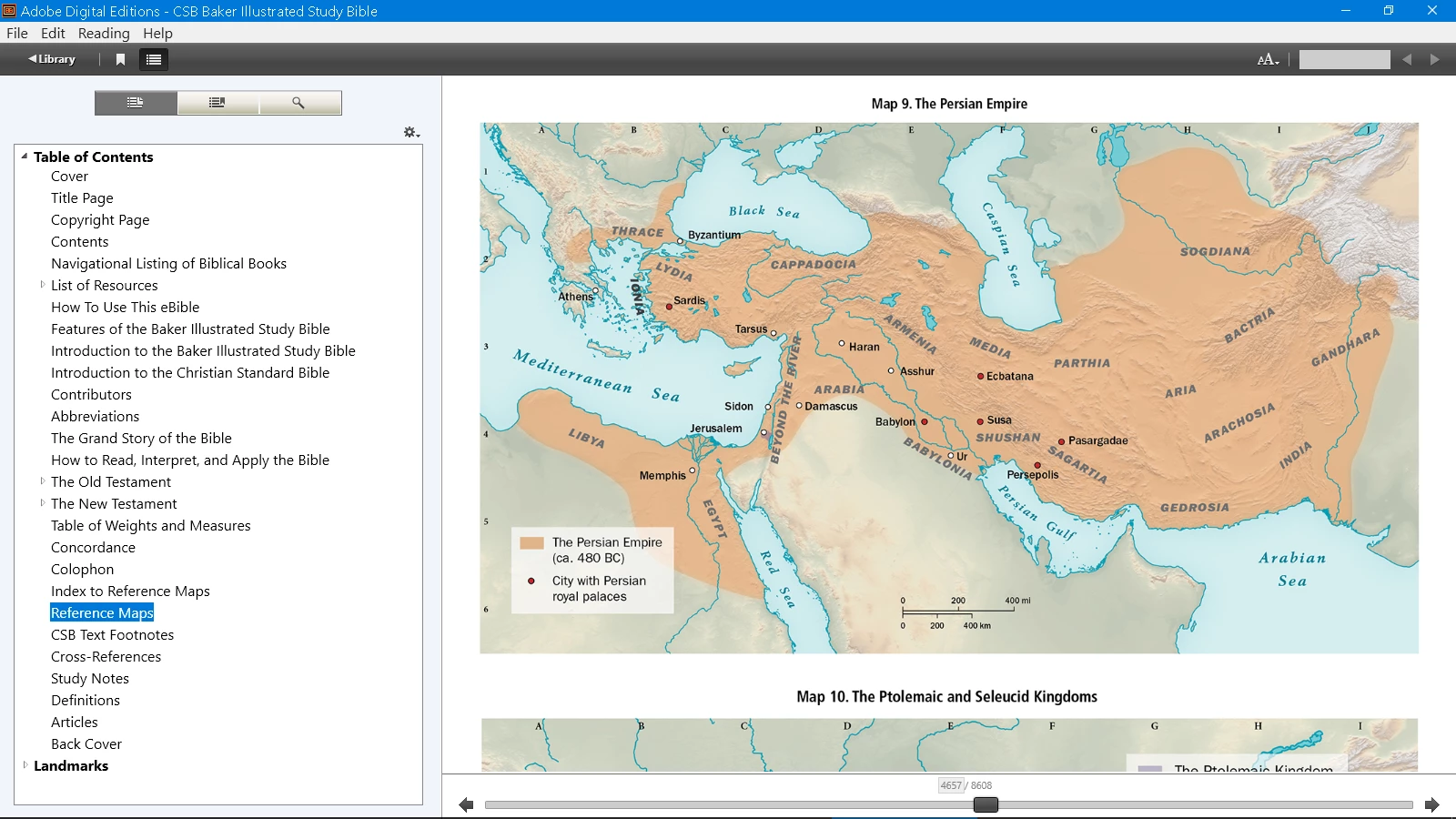Open How To Use This eBible

coord(125,308)
